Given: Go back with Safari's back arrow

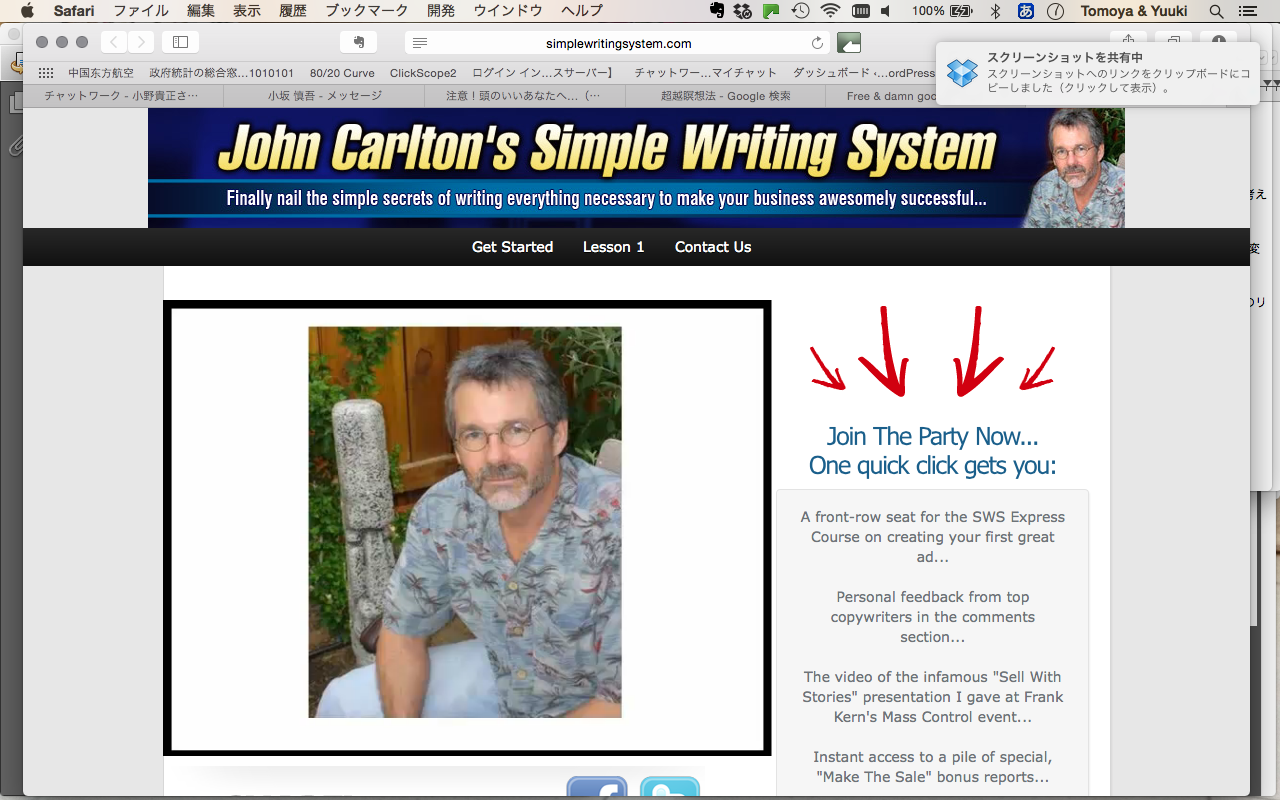Looking at the screenshot, I should (114, 42).
